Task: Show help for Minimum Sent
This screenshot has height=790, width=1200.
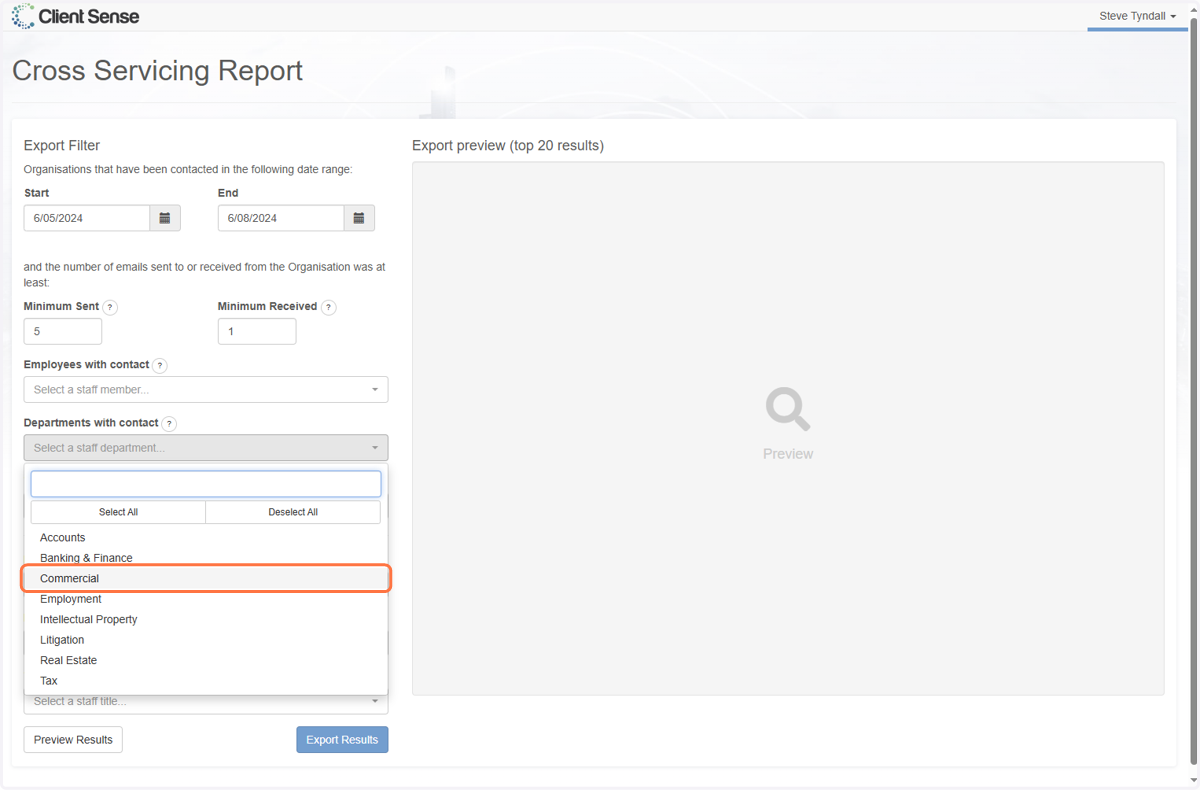Action: point(110,307)
